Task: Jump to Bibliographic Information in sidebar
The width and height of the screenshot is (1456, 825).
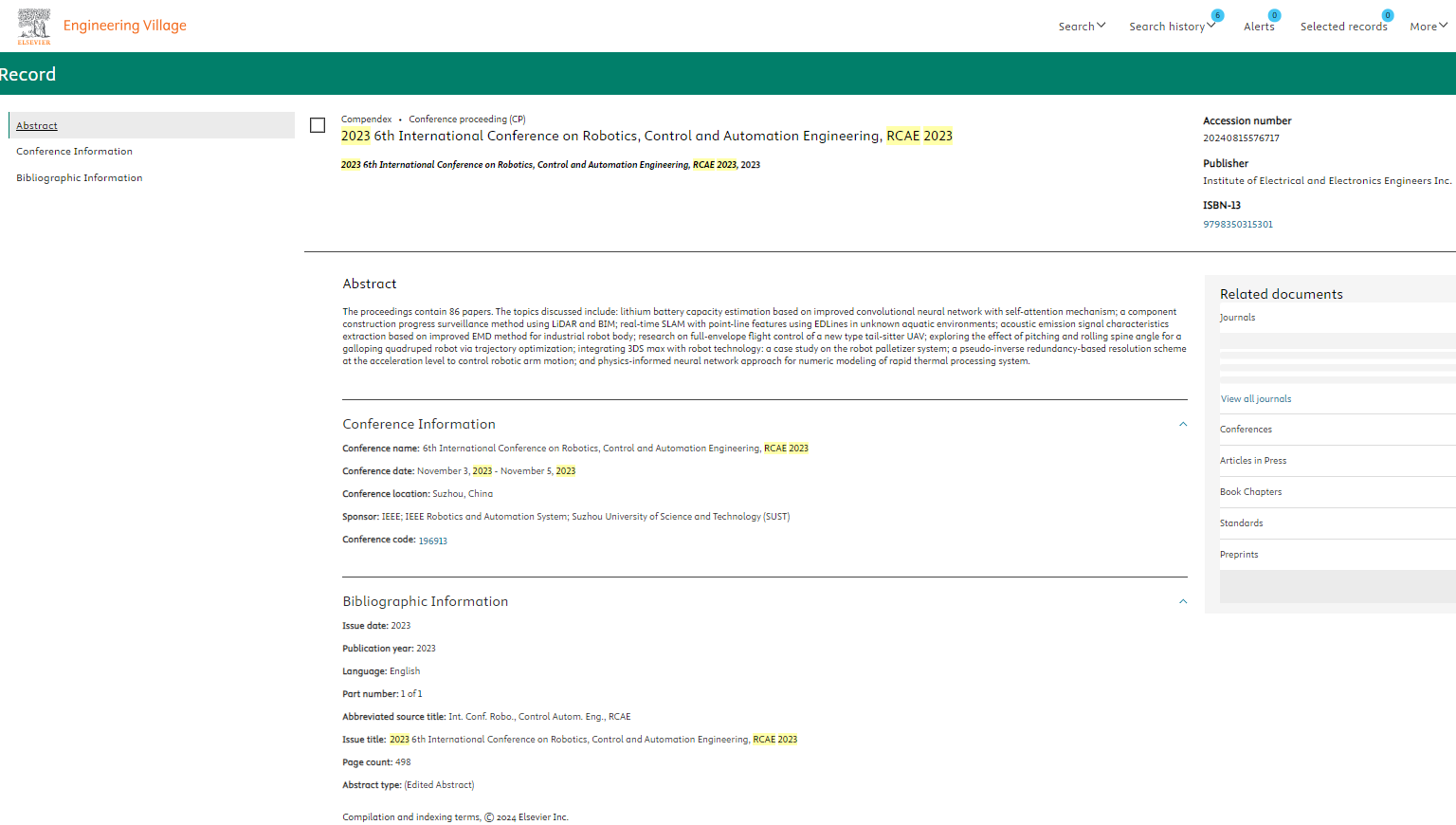Action: point(80,178)
